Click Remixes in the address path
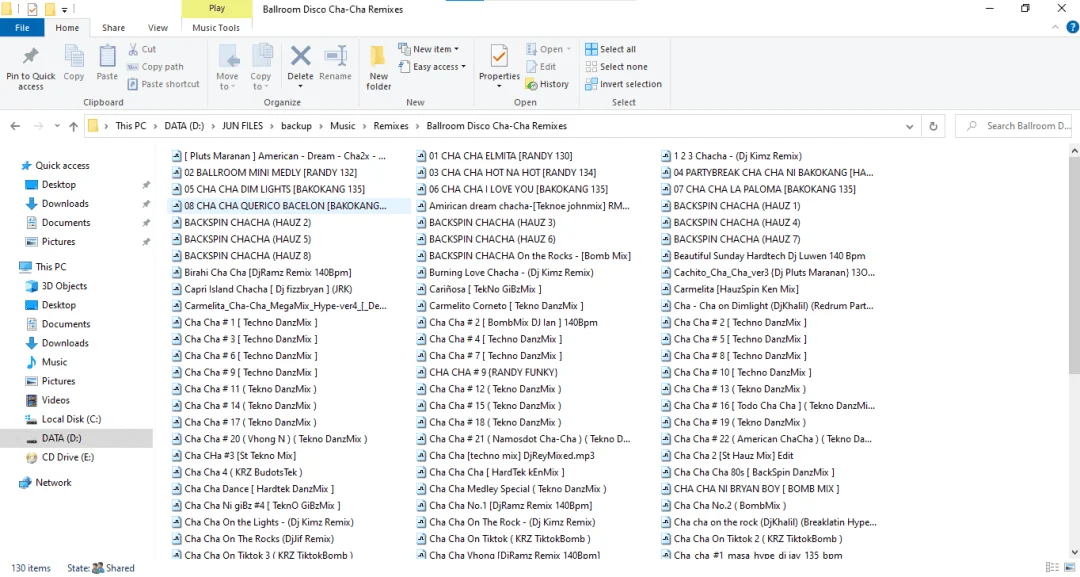Image resolution: width=1080 pixels, height=577 pixels. pyautogui.click(x=391, y=126)
